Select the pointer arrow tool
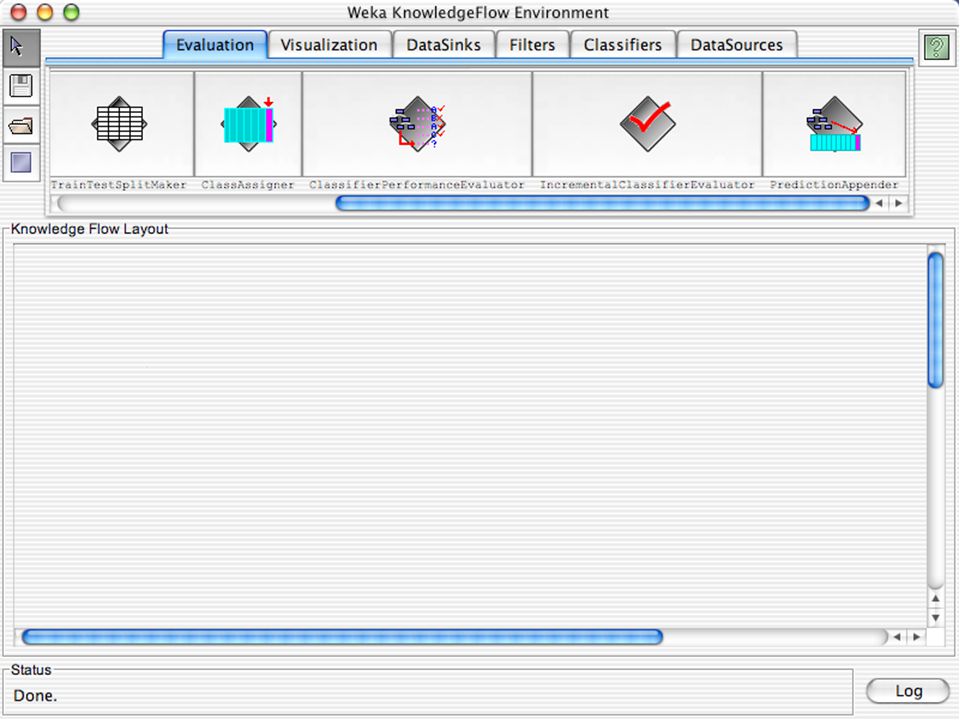The width and height of the screenshot is (960, 720). [x=21, y=47]
